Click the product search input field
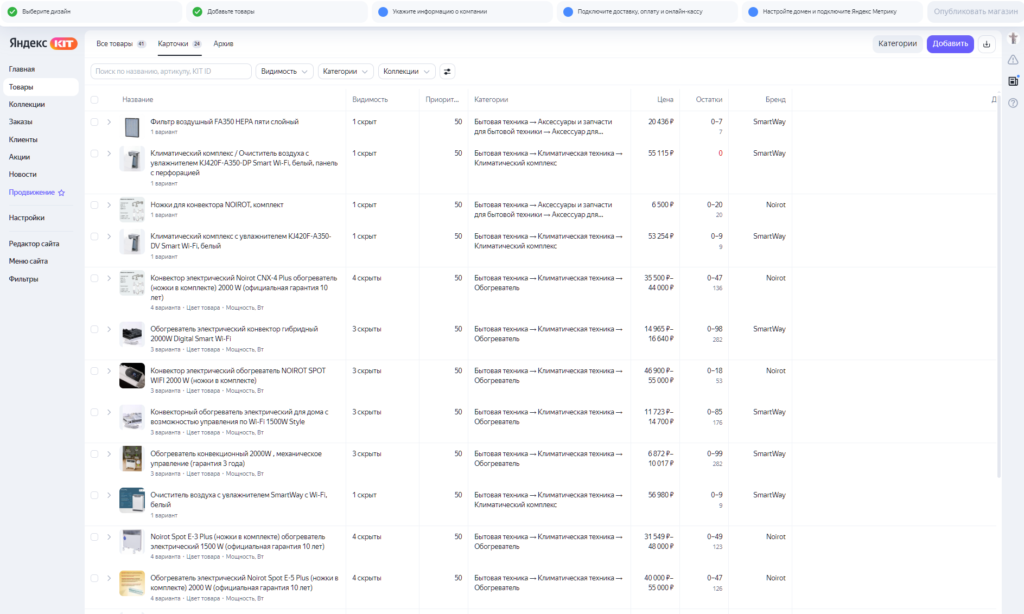The height and width of the screenshot is (614, 1024). [171, 71]
